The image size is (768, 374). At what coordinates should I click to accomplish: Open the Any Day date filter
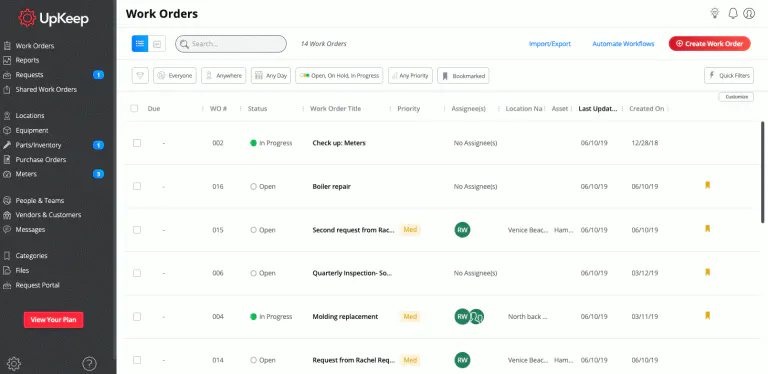pyautogui.click(x=271, y=76)
